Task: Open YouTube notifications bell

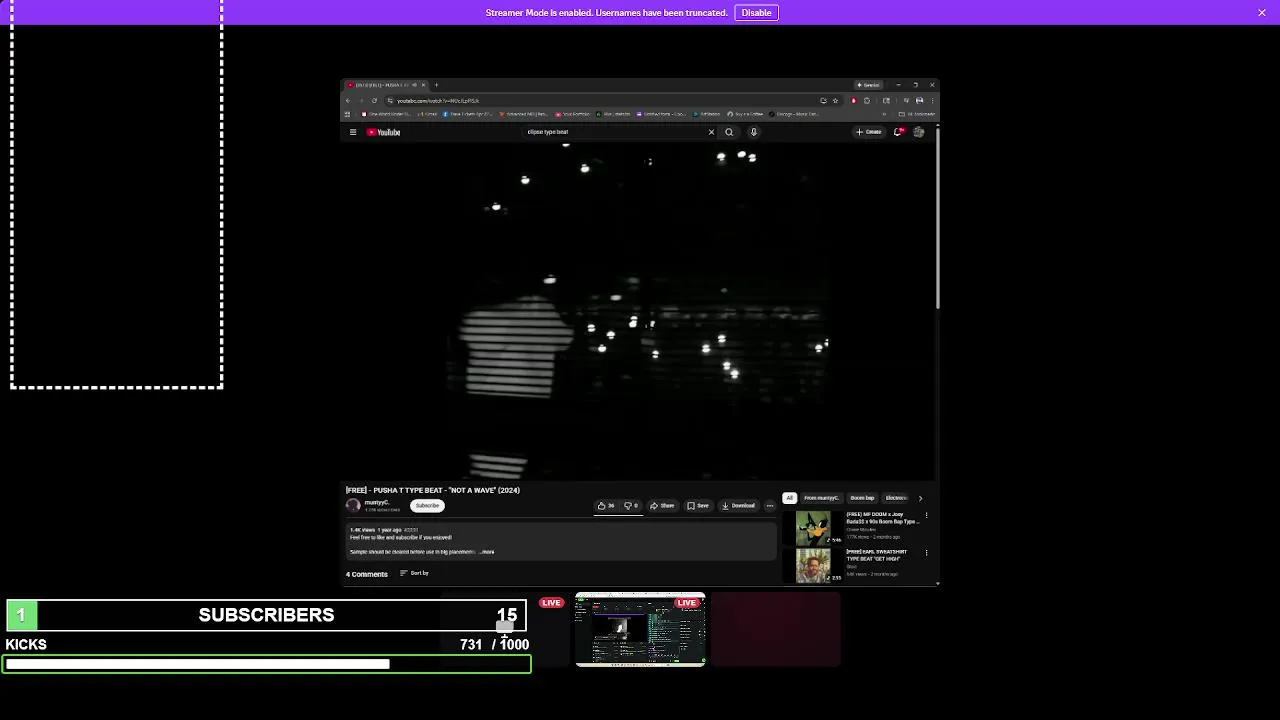Action: coord(898,132)
